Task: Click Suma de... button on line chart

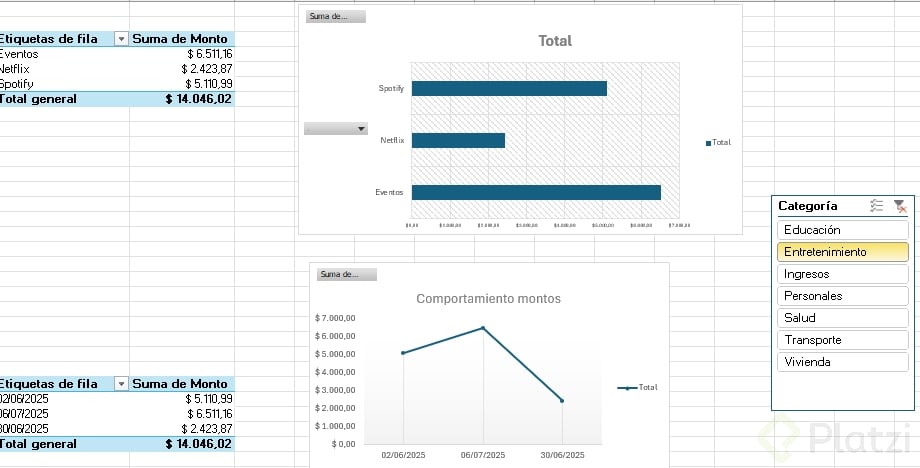Action: click(347, 274)
